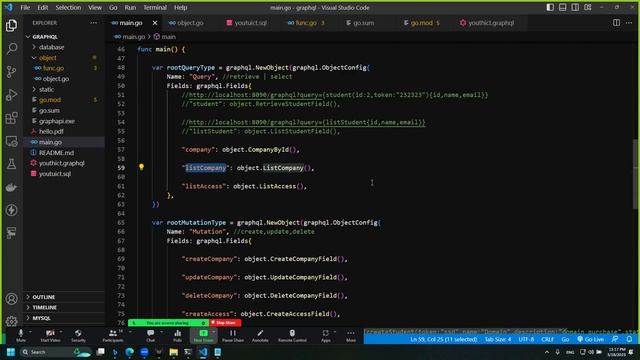Click the yellow lightbulb code action
640x360 pixels.
click(x=141, y=167)
